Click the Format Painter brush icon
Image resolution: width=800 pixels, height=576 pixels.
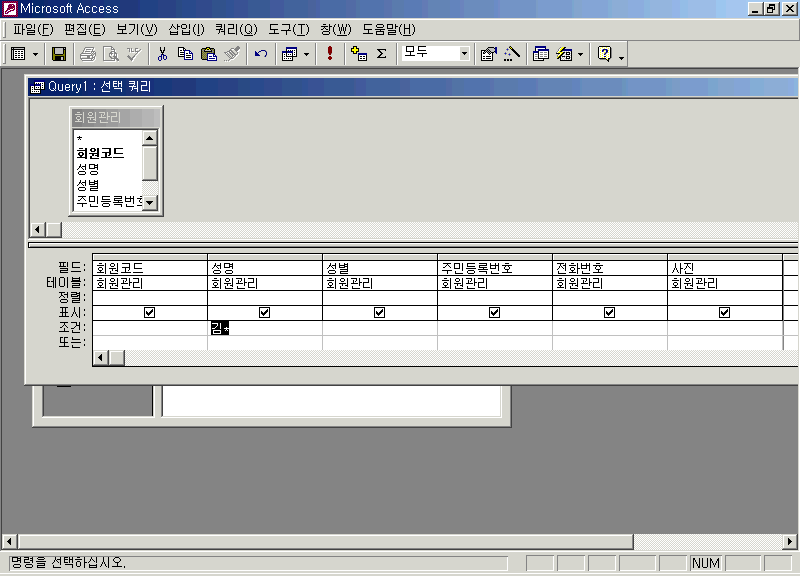tap(232, 54)
